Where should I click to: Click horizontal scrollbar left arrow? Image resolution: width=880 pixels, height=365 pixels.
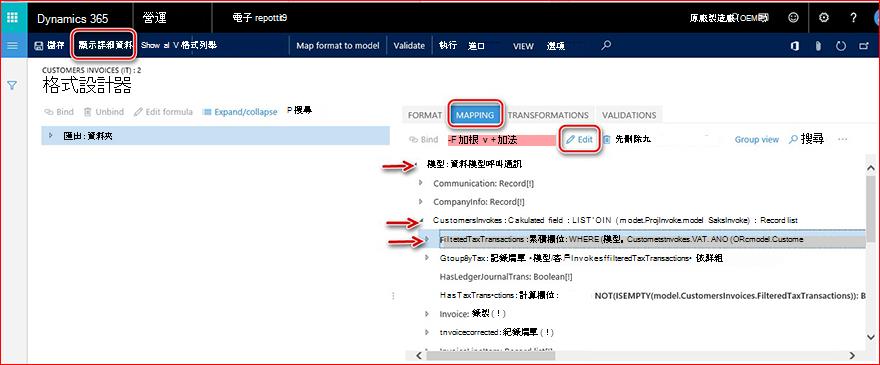[419, 355]
